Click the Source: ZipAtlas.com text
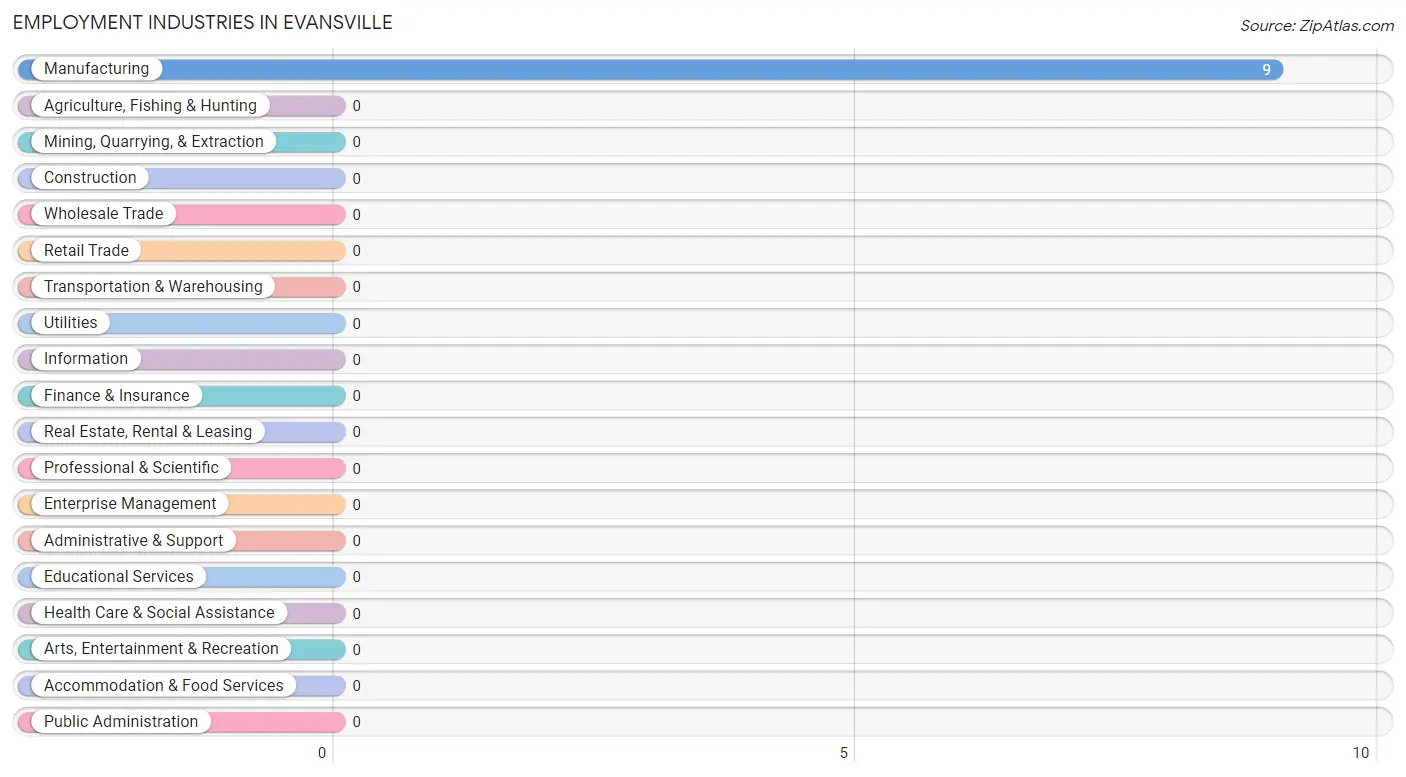The height and width of the screenshot is (777, 1406). pyautogui.click(x=1317, y=26)
